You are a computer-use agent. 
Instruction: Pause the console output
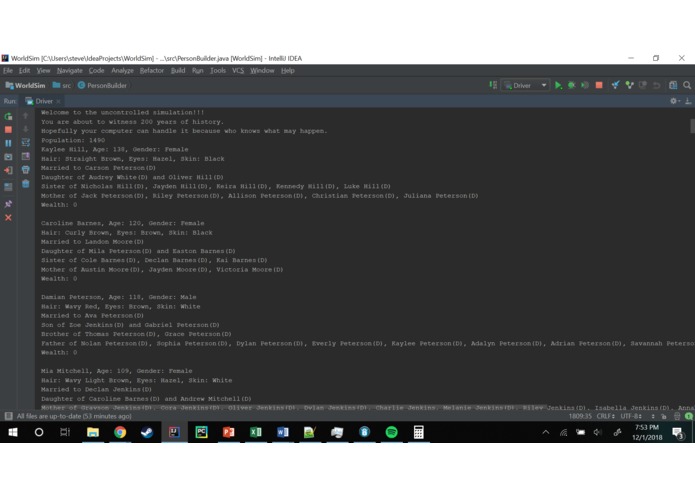point(8,143)
